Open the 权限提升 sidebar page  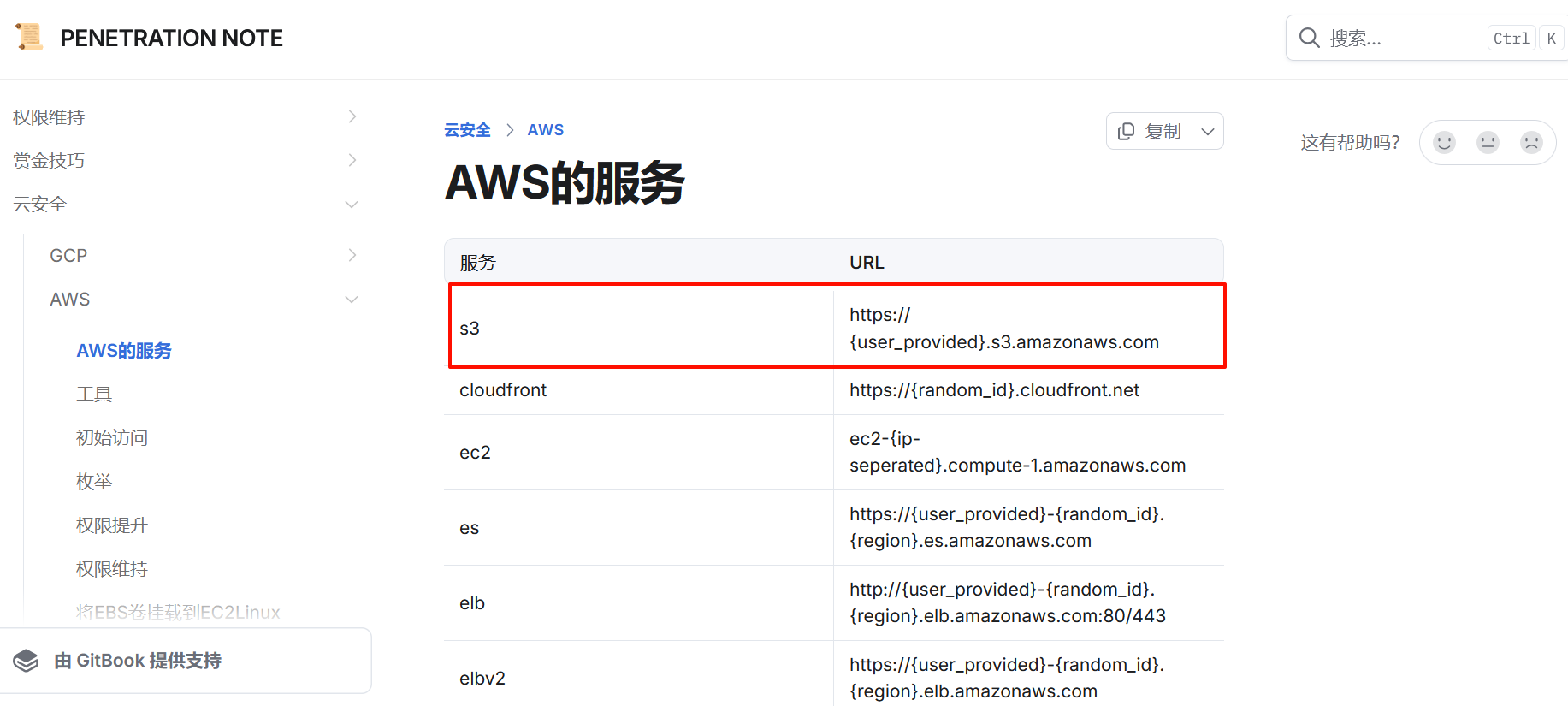coord(112,525)
